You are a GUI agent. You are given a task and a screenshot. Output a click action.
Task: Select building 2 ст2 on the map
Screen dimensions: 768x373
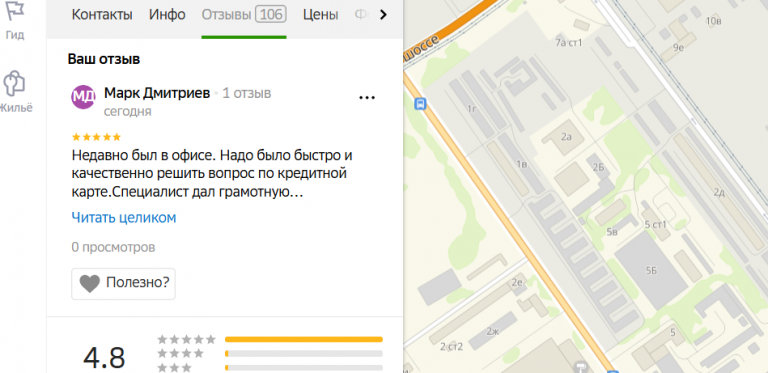[451, 347]
